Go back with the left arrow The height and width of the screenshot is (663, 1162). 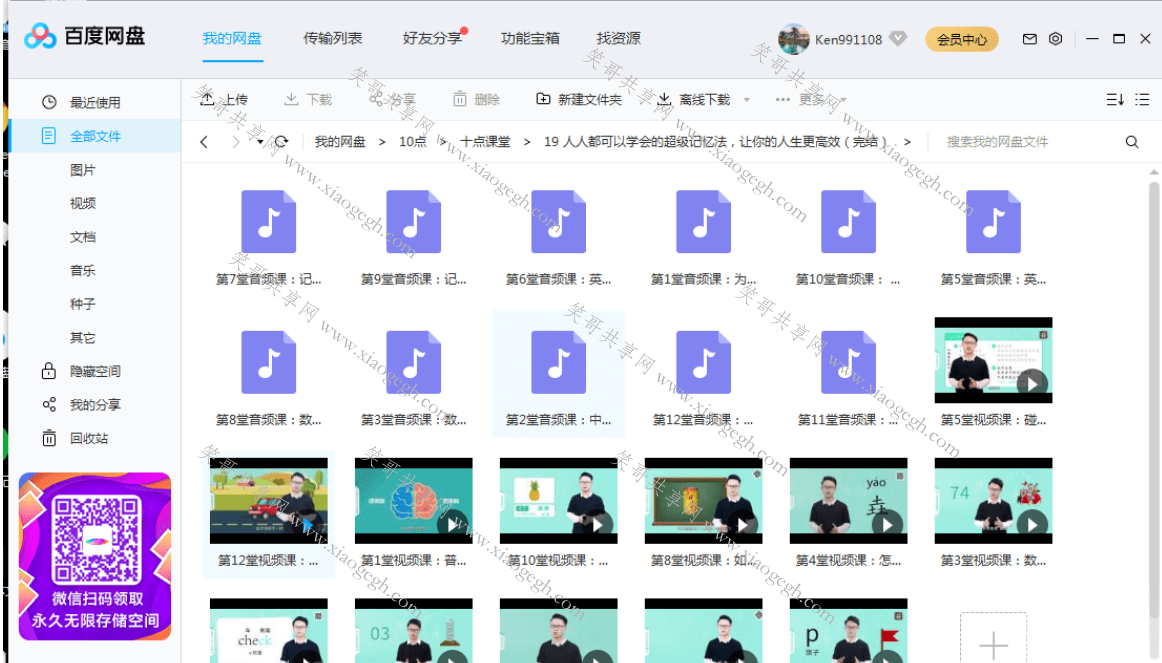(204, 141)
